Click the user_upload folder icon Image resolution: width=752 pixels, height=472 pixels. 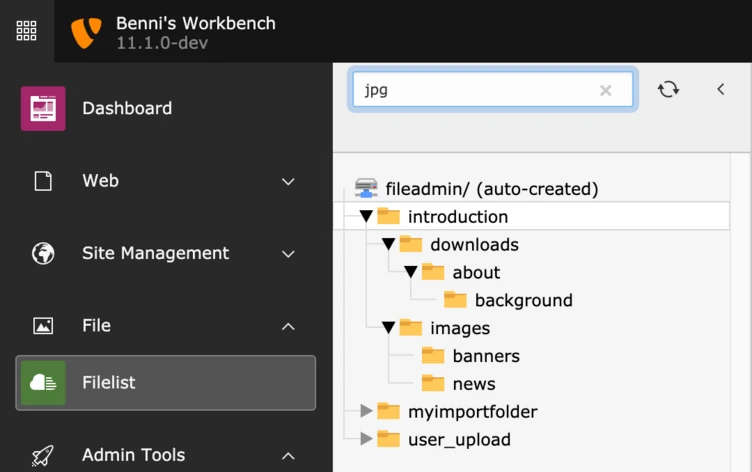pos(388,439)
